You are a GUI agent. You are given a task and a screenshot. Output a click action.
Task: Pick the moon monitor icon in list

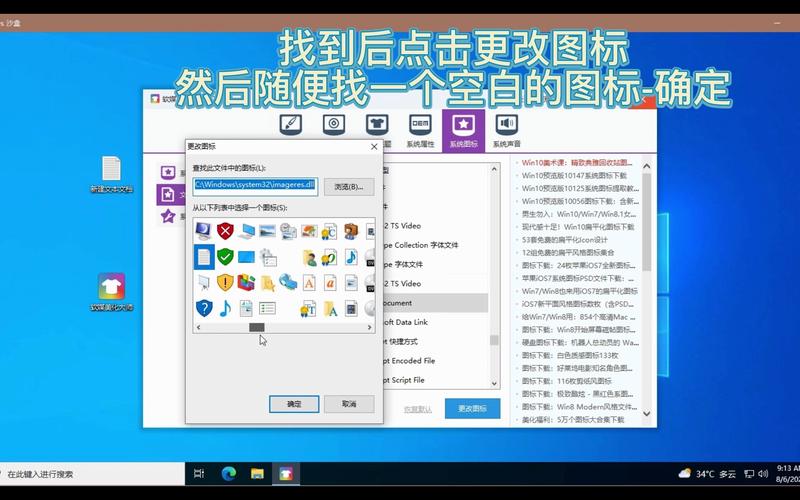[x=204, y=231]
